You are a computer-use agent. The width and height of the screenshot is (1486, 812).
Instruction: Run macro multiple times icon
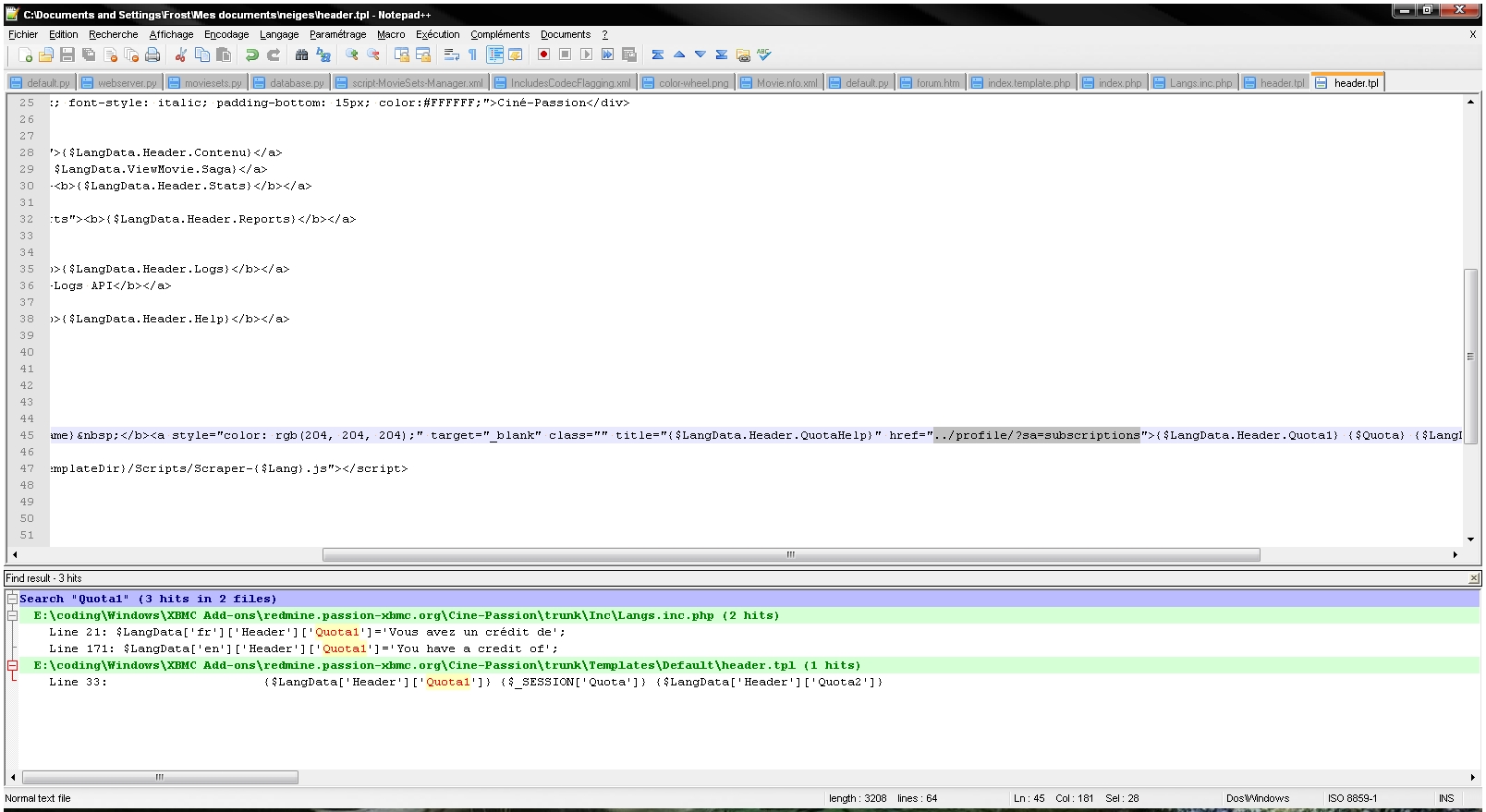click(x=608, y=55)
